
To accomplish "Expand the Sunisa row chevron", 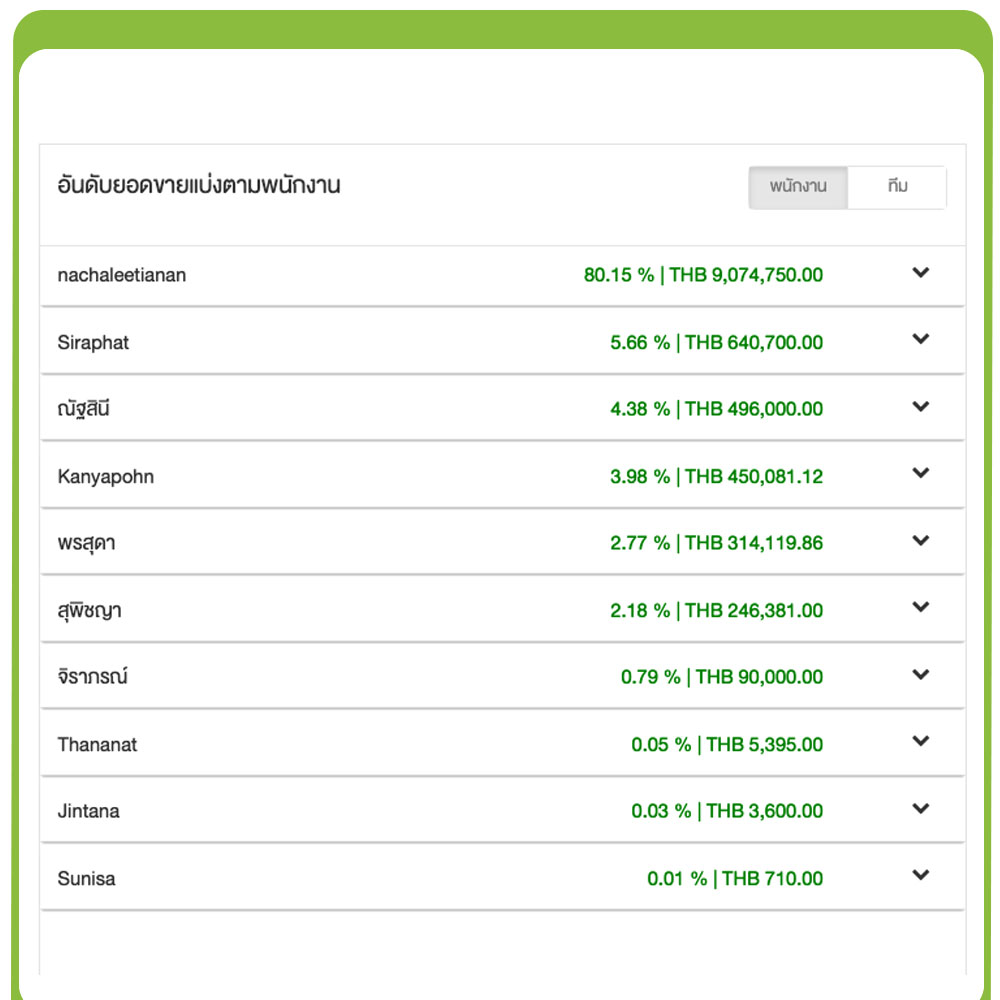I will click(921, 876).
